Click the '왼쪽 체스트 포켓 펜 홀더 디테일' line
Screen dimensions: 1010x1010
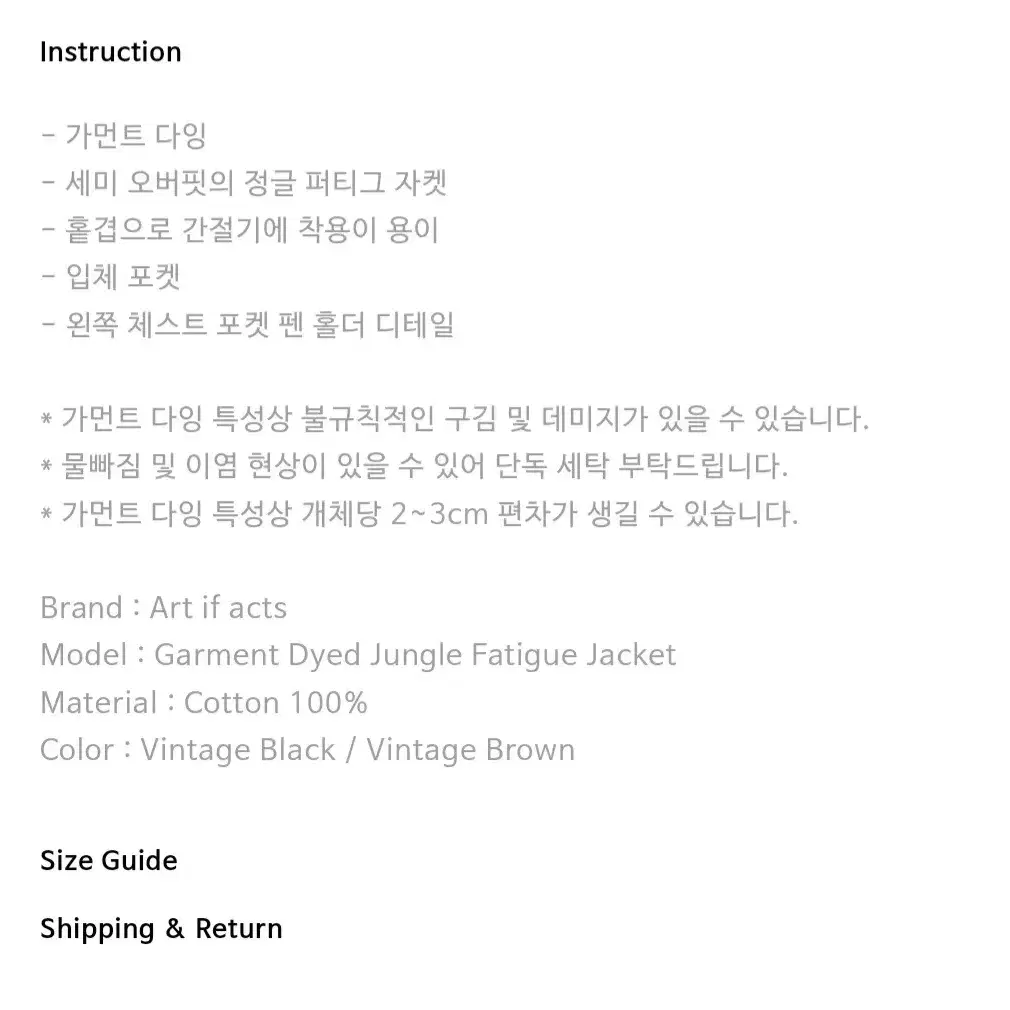pos(247,325)
